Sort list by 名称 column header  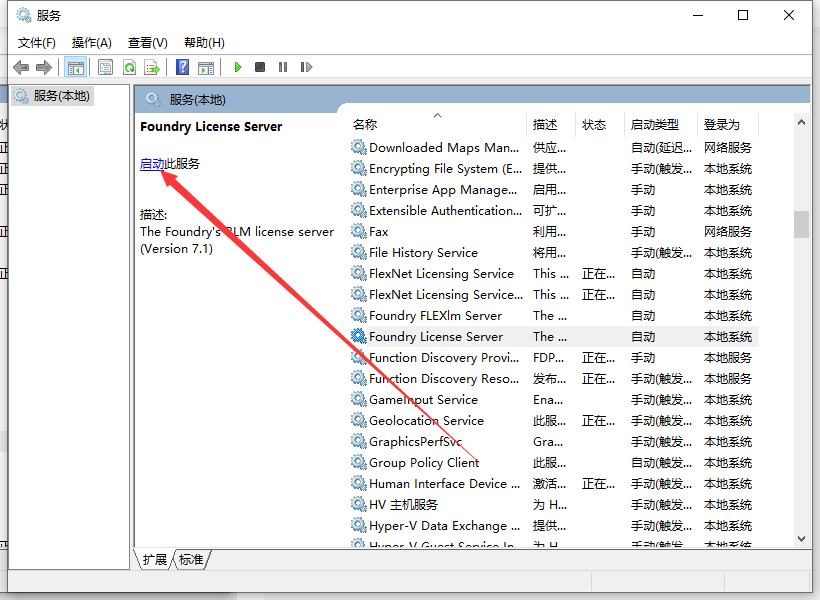(365, 125)
